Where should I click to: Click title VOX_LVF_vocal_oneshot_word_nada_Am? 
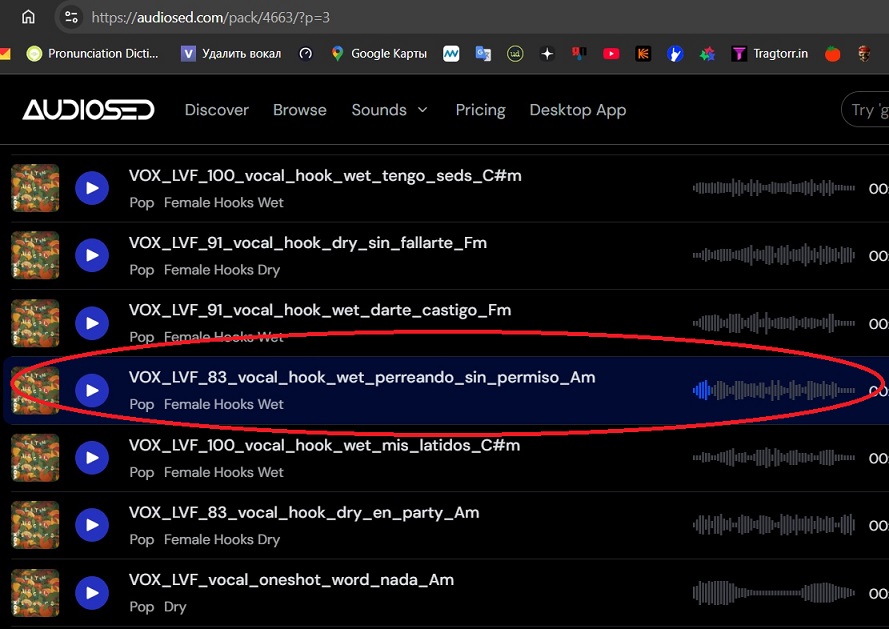[291, 580]
